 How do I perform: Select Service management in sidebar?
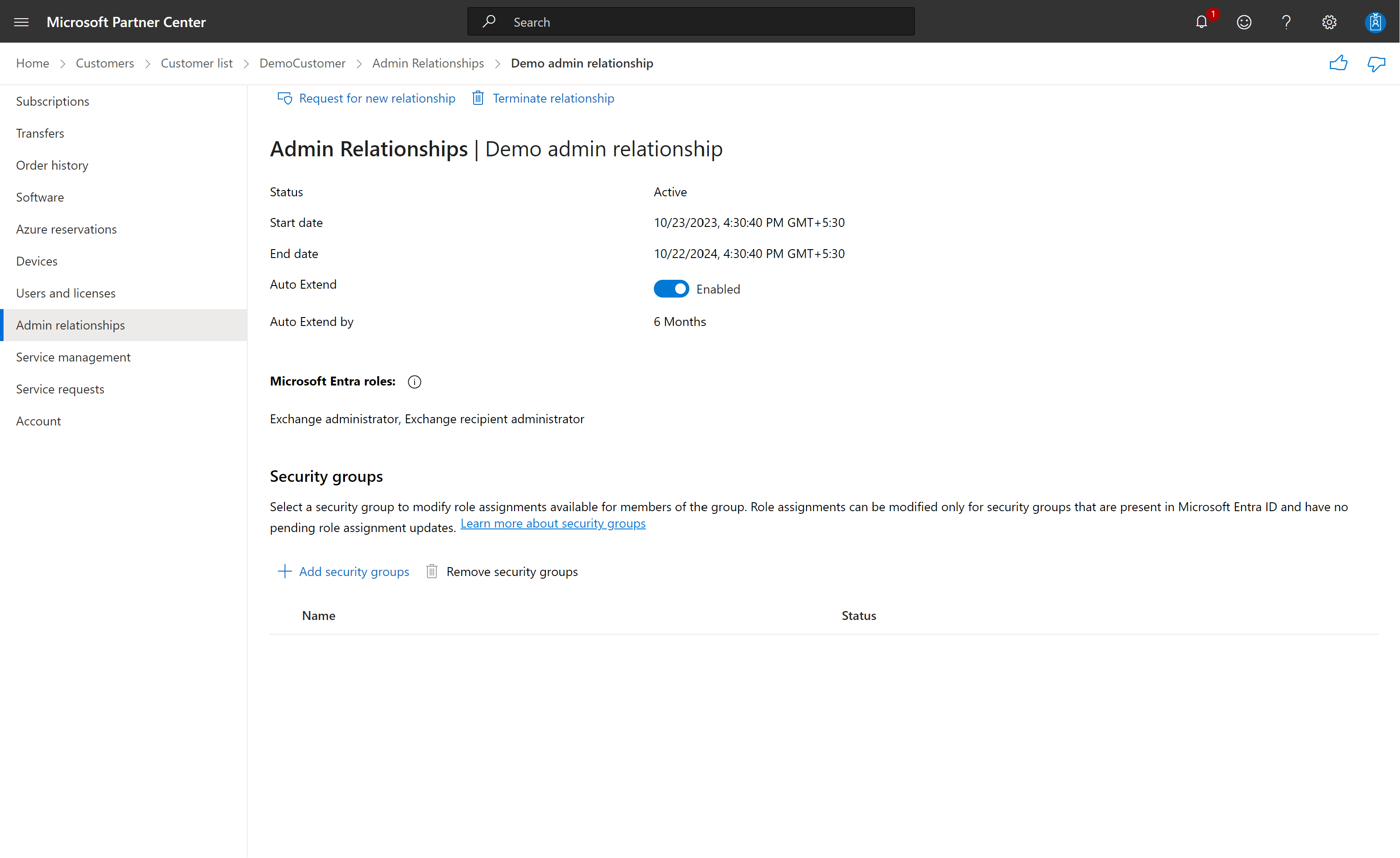pos(73,357)
